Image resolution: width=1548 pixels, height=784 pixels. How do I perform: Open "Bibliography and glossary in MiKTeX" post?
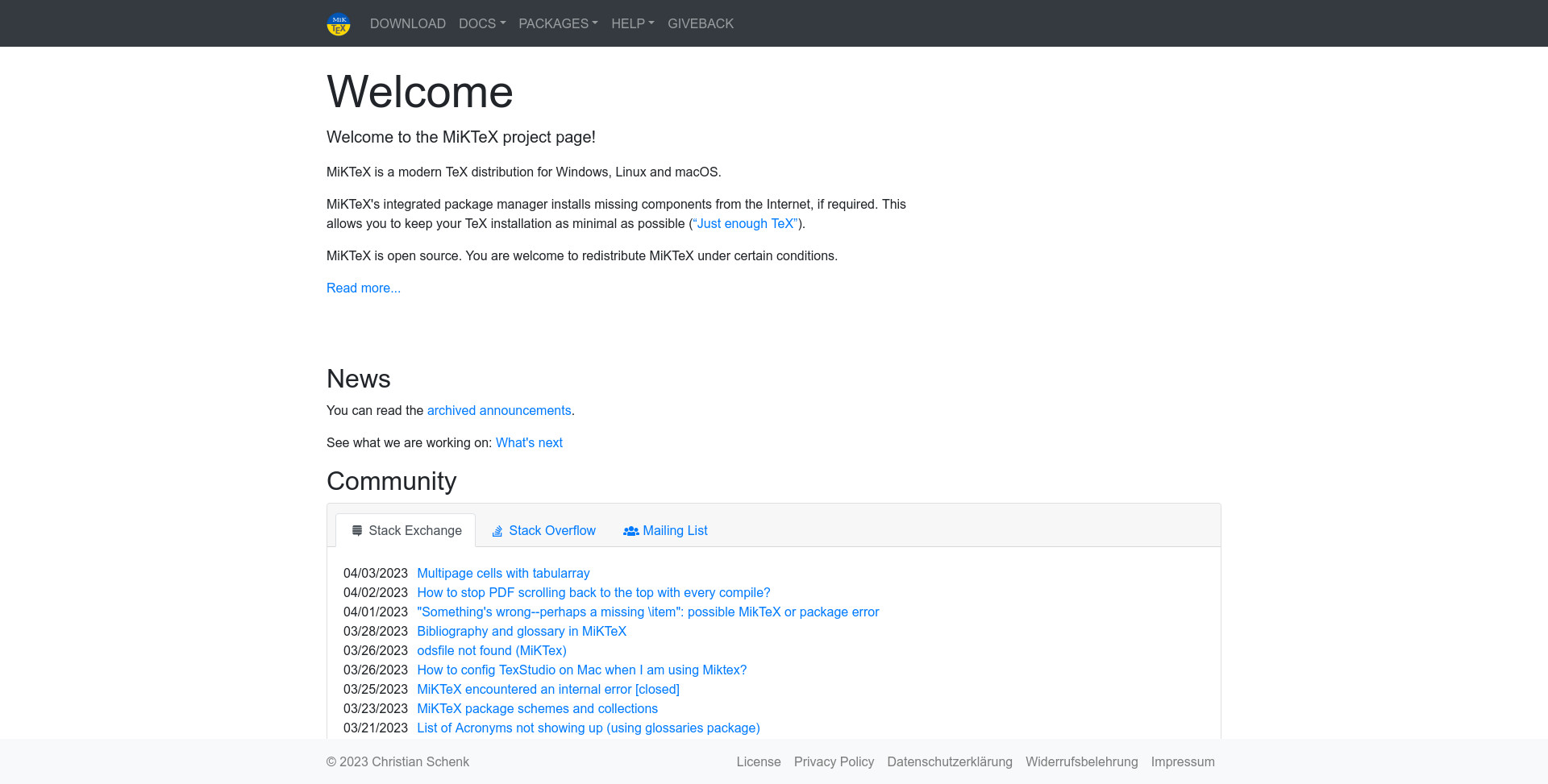(x=521, y=632)
